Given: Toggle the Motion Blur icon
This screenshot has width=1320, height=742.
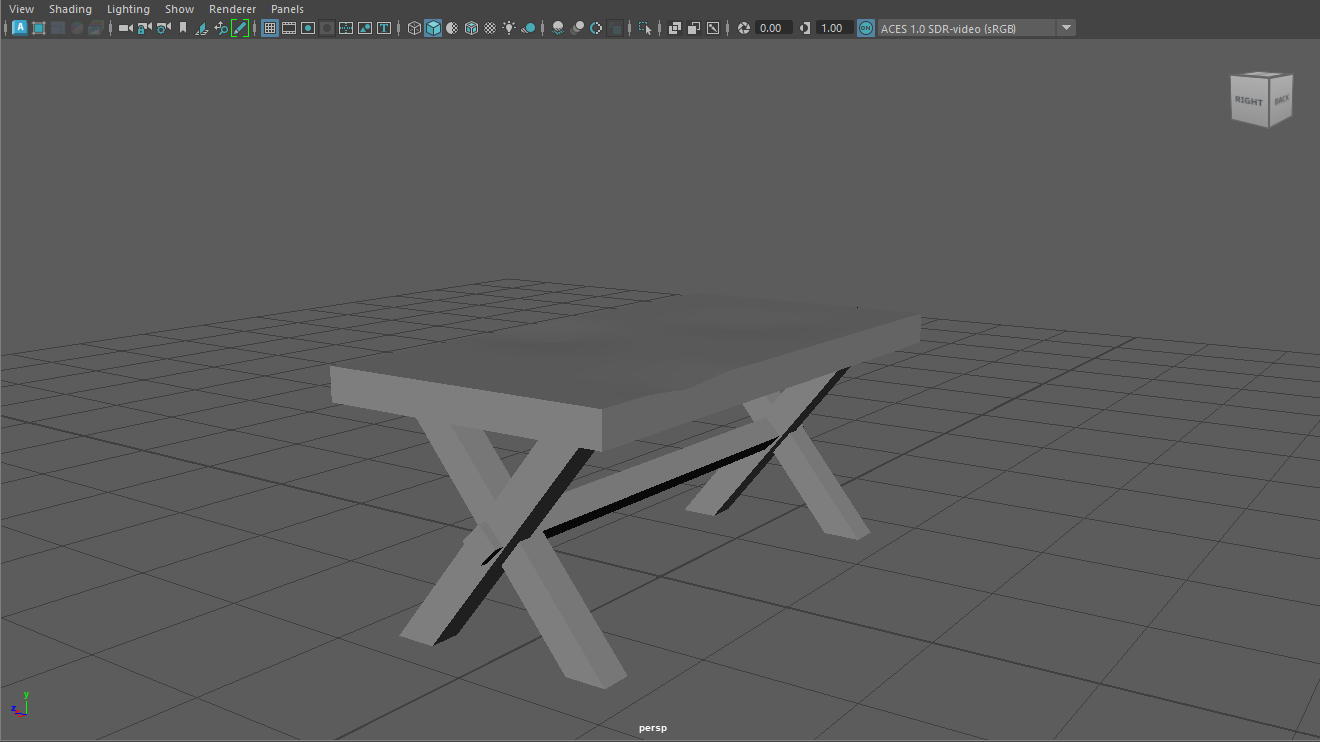Looking at the screenshot, I should point(577,28).
